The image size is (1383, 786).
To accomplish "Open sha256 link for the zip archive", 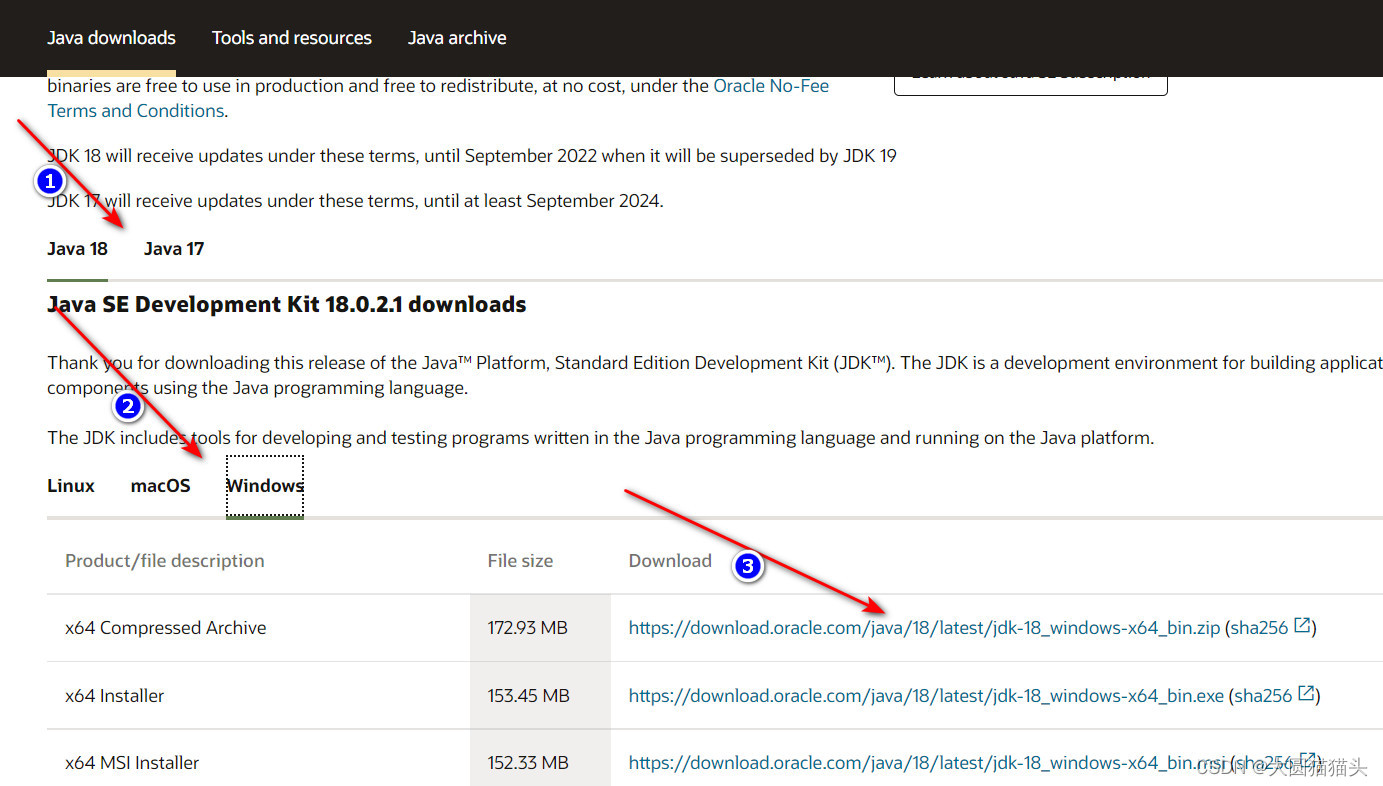I will tap(1259, 628).
